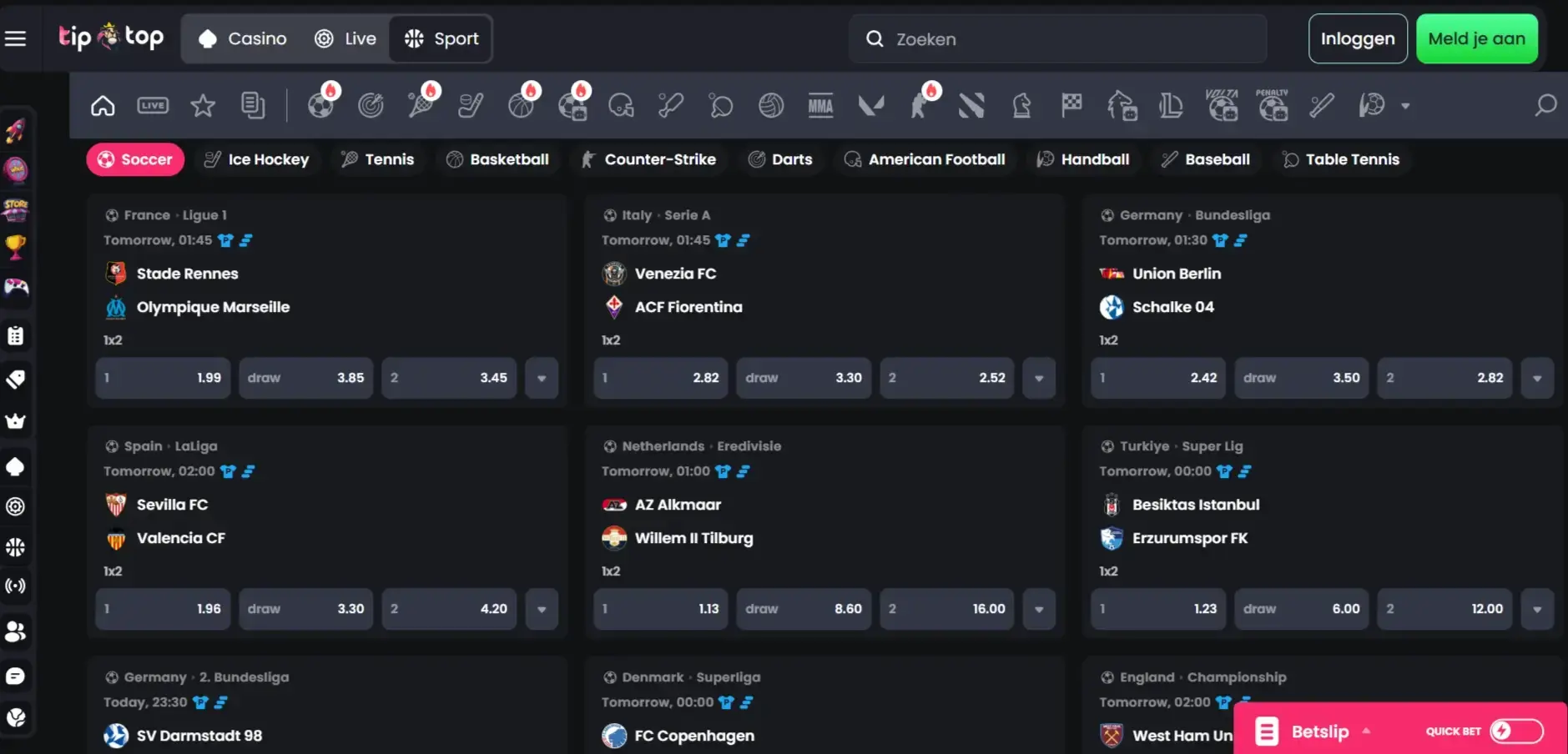The width and height of the screenshot is (1568, 754).
Task: Open the chat bubble icon in sidebar
Action: click(x=16, y=676)
